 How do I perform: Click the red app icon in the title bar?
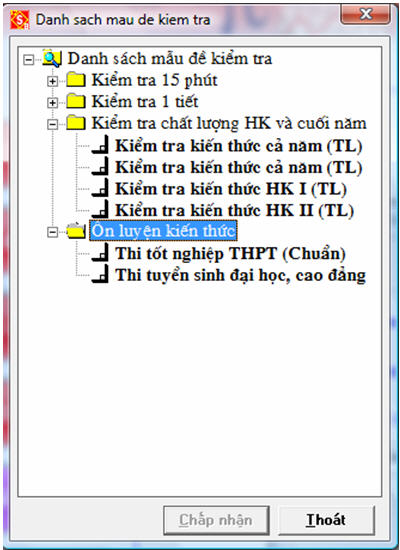click(x=19, y=20)
